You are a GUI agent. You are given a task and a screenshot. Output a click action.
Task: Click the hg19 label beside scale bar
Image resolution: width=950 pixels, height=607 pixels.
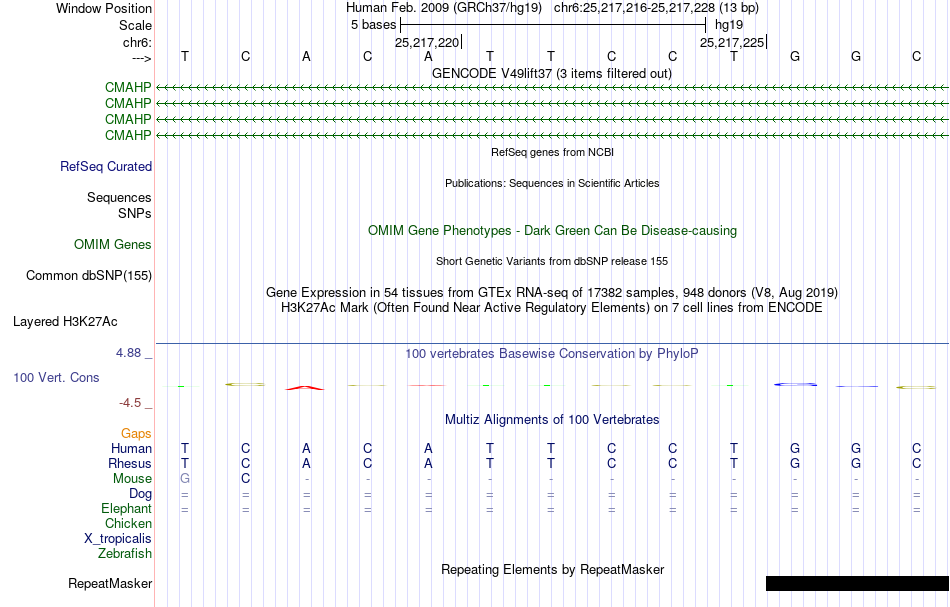[729, 25]
